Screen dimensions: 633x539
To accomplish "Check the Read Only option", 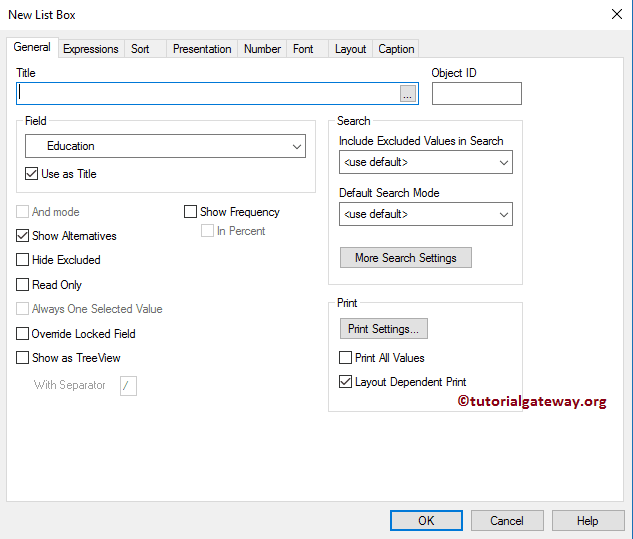I will pyautogui.click(x=23, y=285).
